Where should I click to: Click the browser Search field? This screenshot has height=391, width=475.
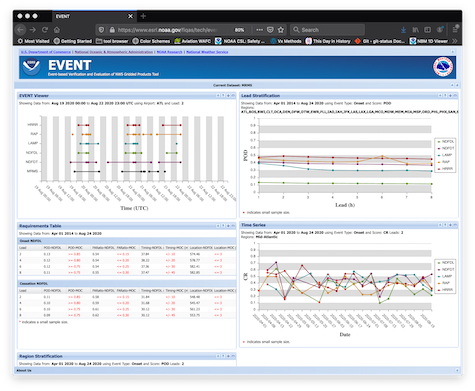click(327, 30)
